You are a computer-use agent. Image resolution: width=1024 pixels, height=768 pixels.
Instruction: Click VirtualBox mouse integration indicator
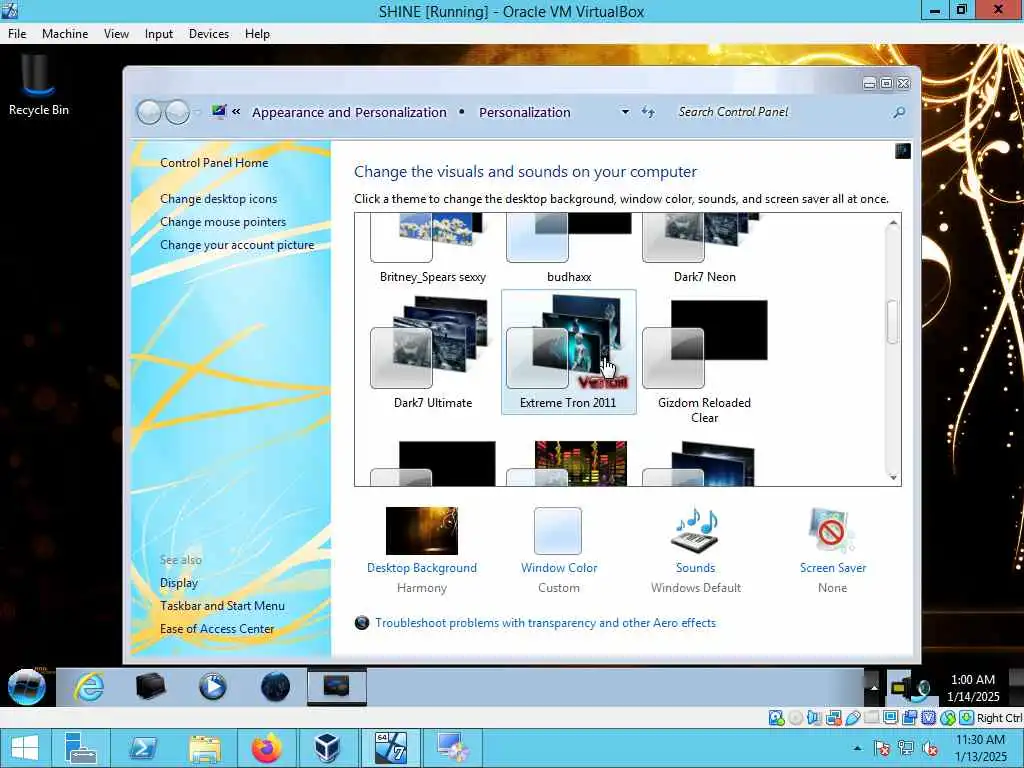point(948,718)
